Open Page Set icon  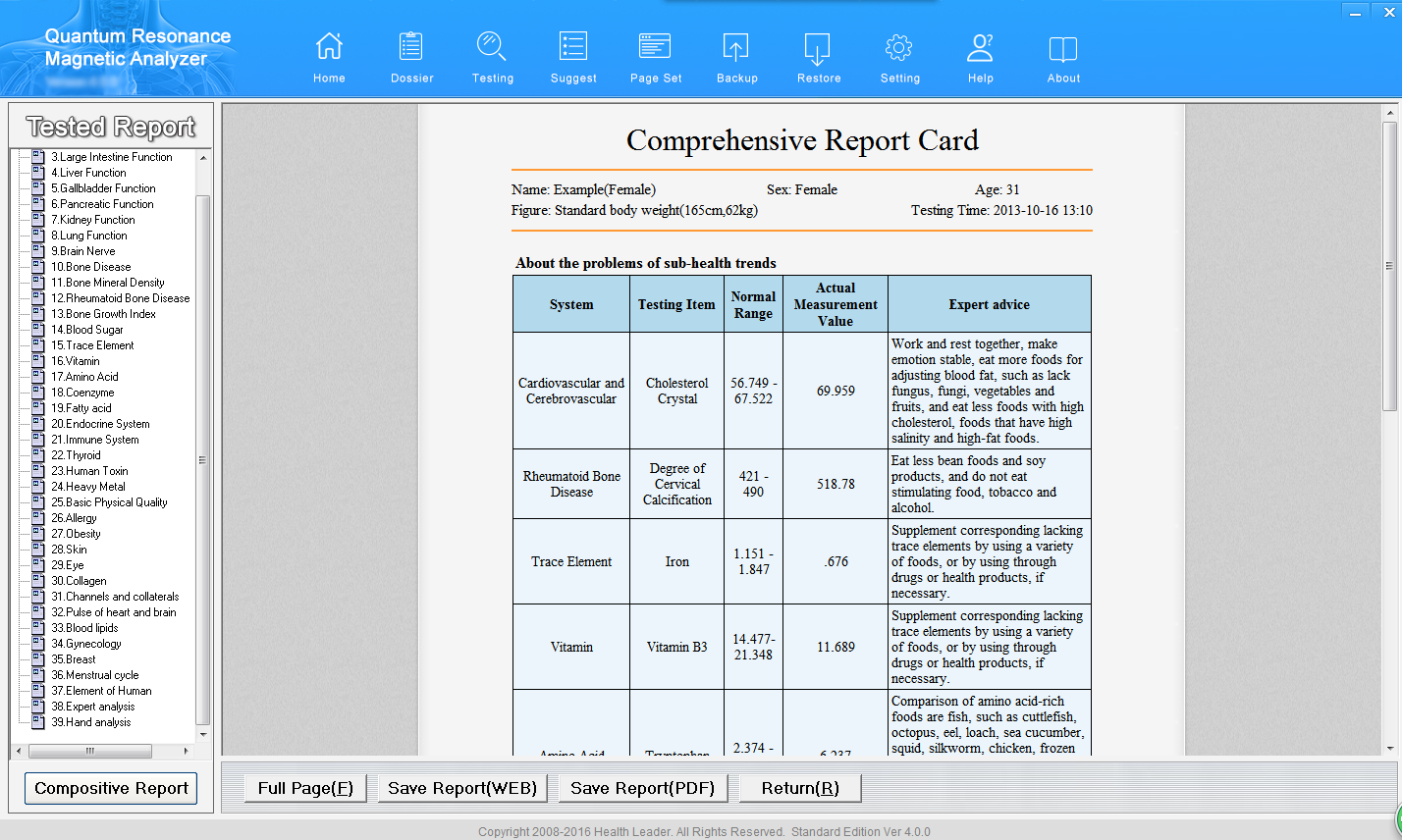pyautogui.click(x=655, y=47)
